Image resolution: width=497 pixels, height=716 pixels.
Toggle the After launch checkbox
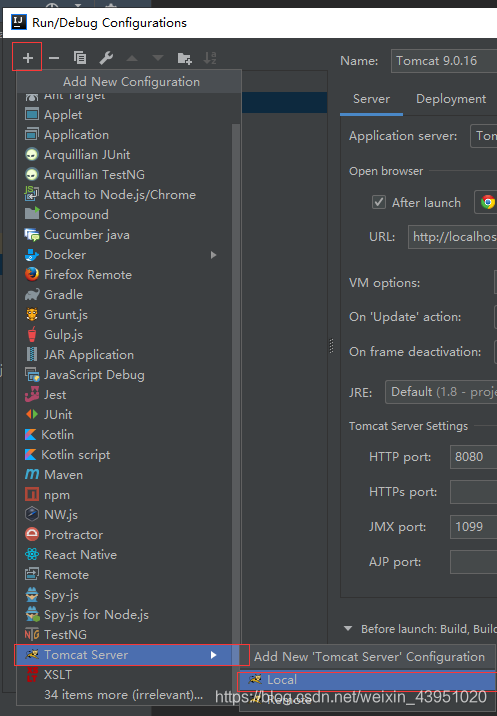(x=379, y=202)
